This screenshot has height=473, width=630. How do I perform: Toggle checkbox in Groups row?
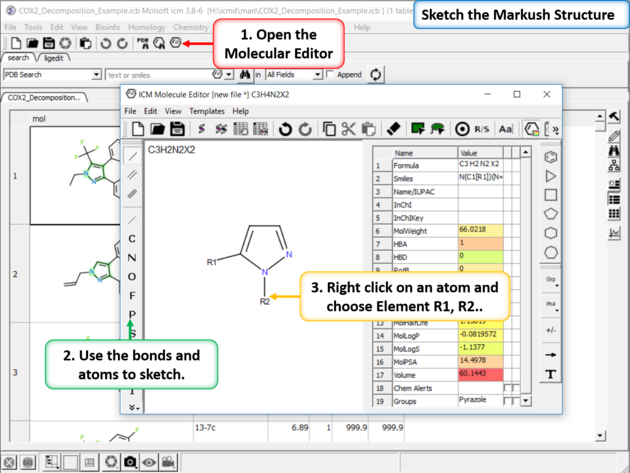[x=507, y=400]
